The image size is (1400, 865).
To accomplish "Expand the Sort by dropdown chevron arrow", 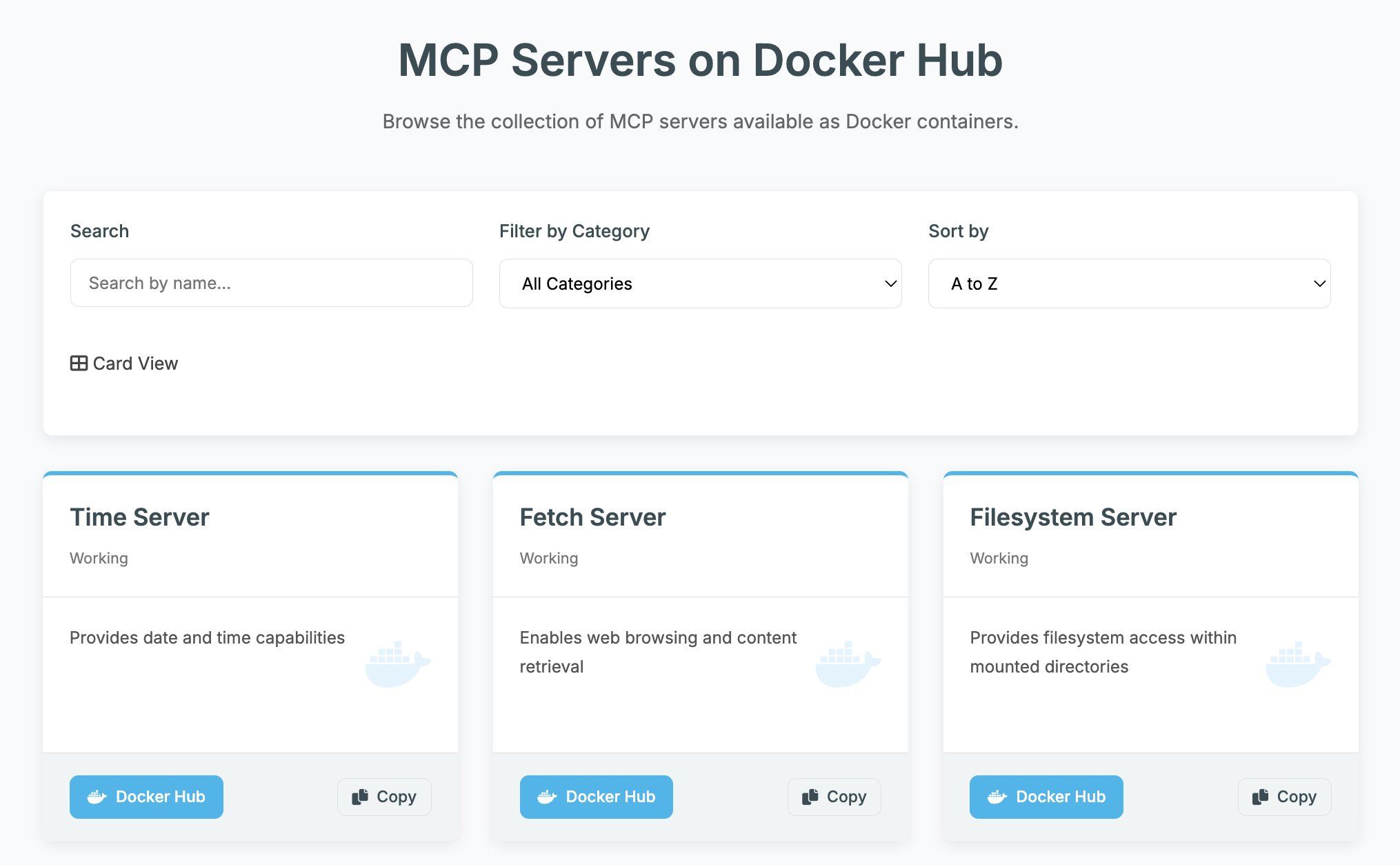I will click(x=1319, y=284).
